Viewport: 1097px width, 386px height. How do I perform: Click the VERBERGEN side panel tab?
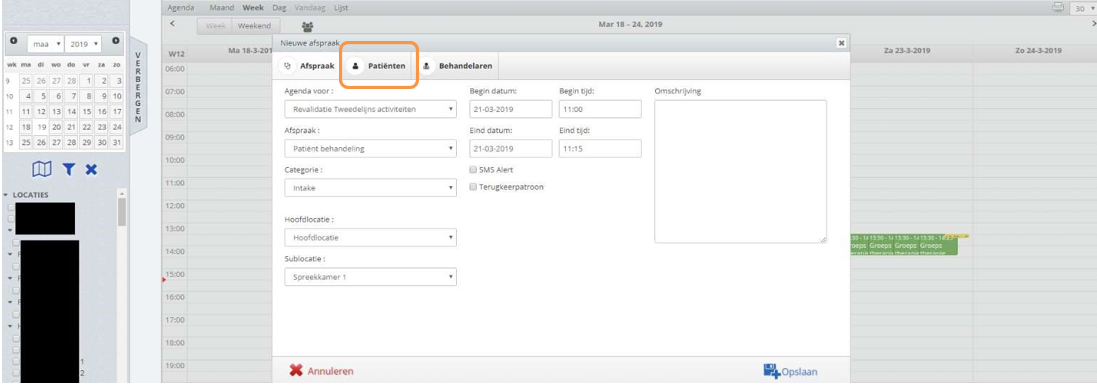[x=138, y=87]
